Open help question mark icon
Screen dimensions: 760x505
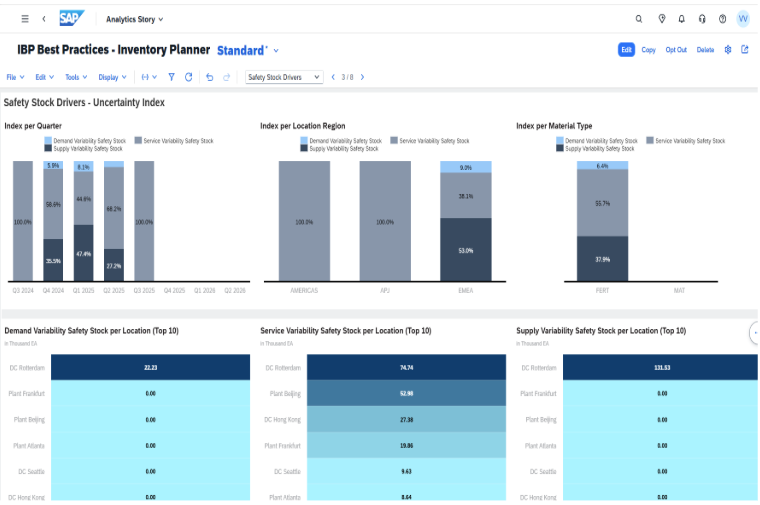coord(722,19)
